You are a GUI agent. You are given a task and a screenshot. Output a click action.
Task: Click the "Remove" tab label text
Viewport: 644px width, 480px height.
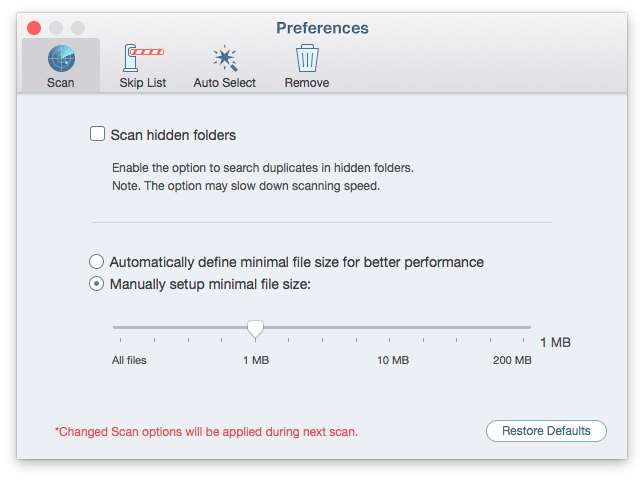(307, 83)
